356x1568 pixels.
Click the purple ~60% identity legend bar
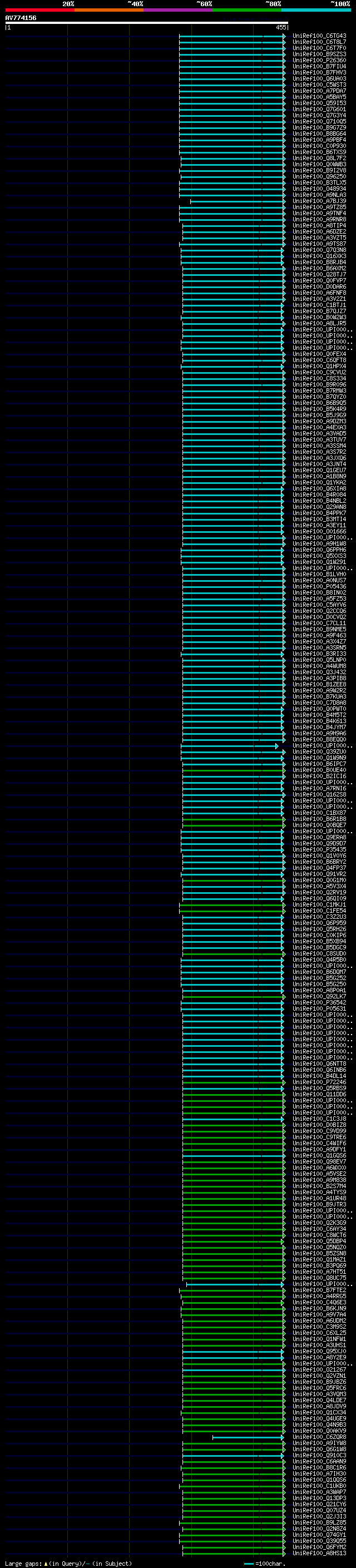coord(179,10)
